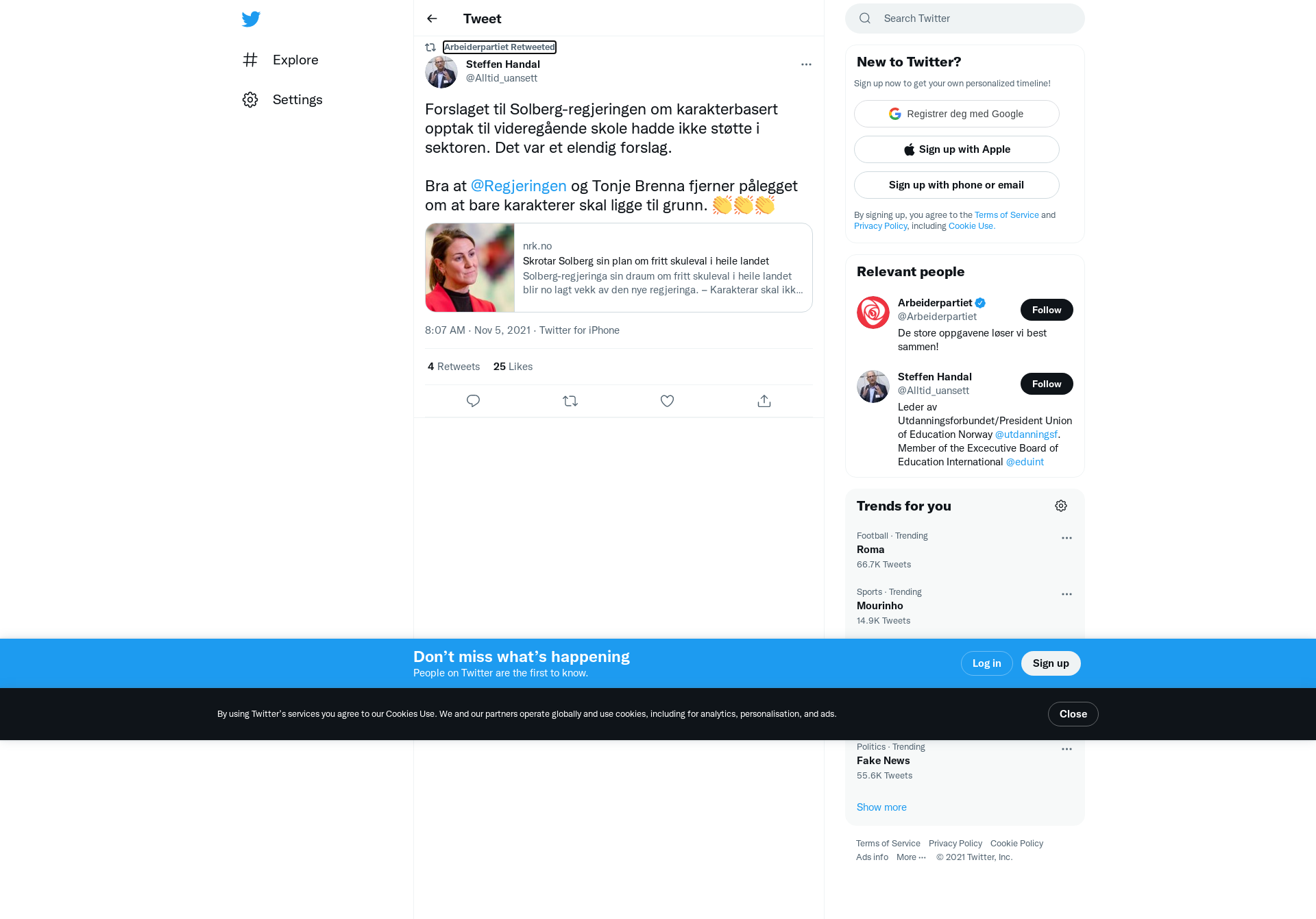The height and width of the screenshot is (919, 1316).
Task: Reply to the tweet via comment icon
Action: [x=473, y=401]
